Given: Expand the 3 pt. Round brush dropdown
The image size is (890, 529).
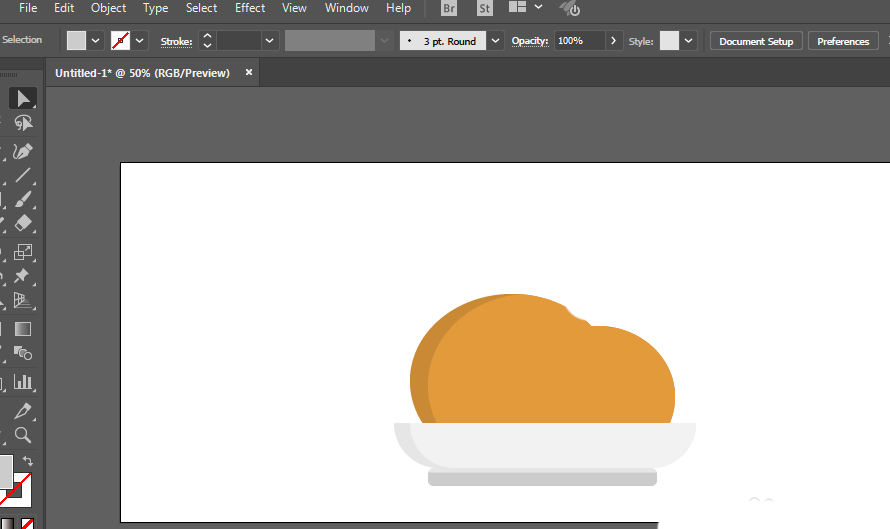Looking at the screenshot, I should pyautogui.click(x=496, y=41).
